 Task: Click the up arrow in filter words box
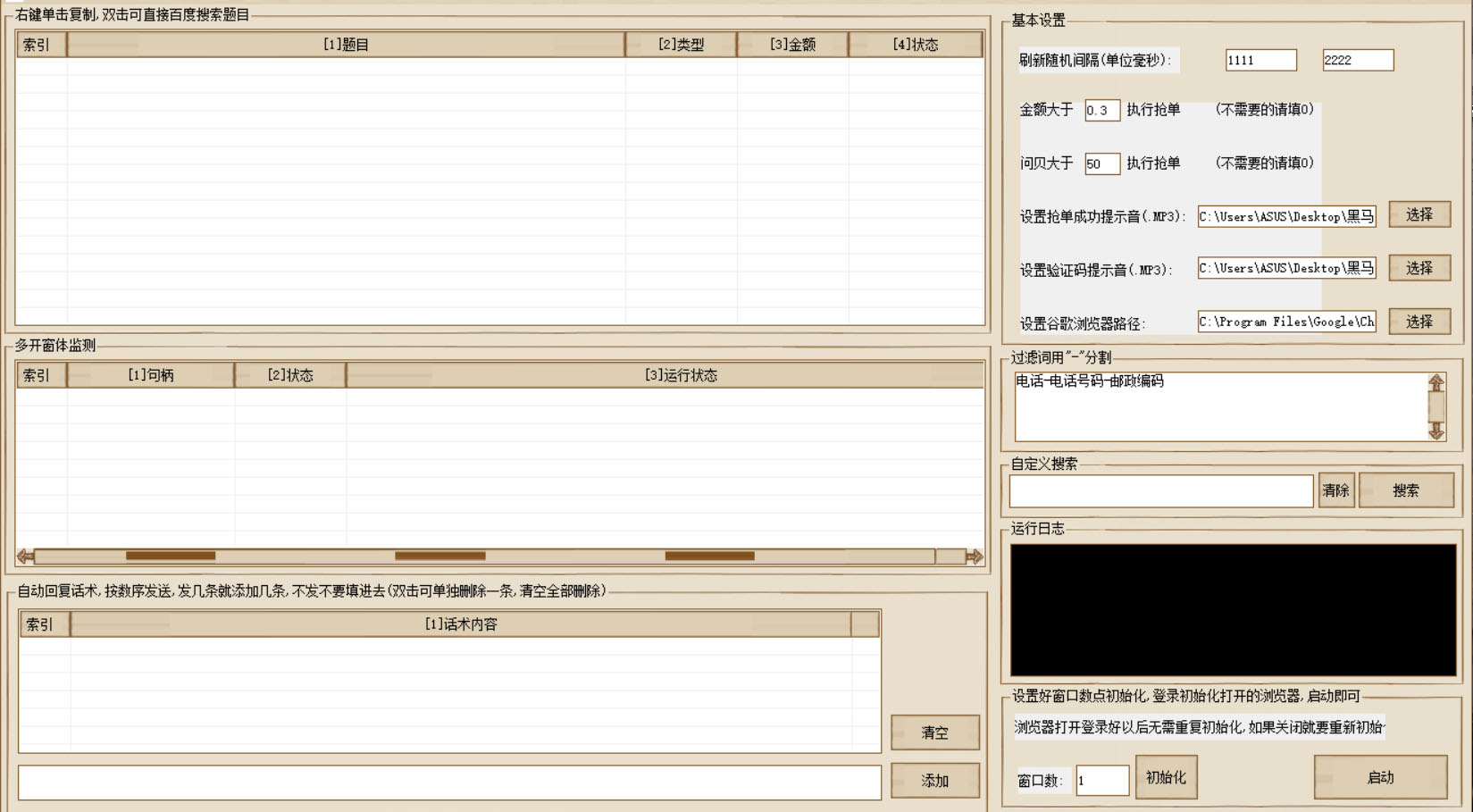click(1435, 383)
